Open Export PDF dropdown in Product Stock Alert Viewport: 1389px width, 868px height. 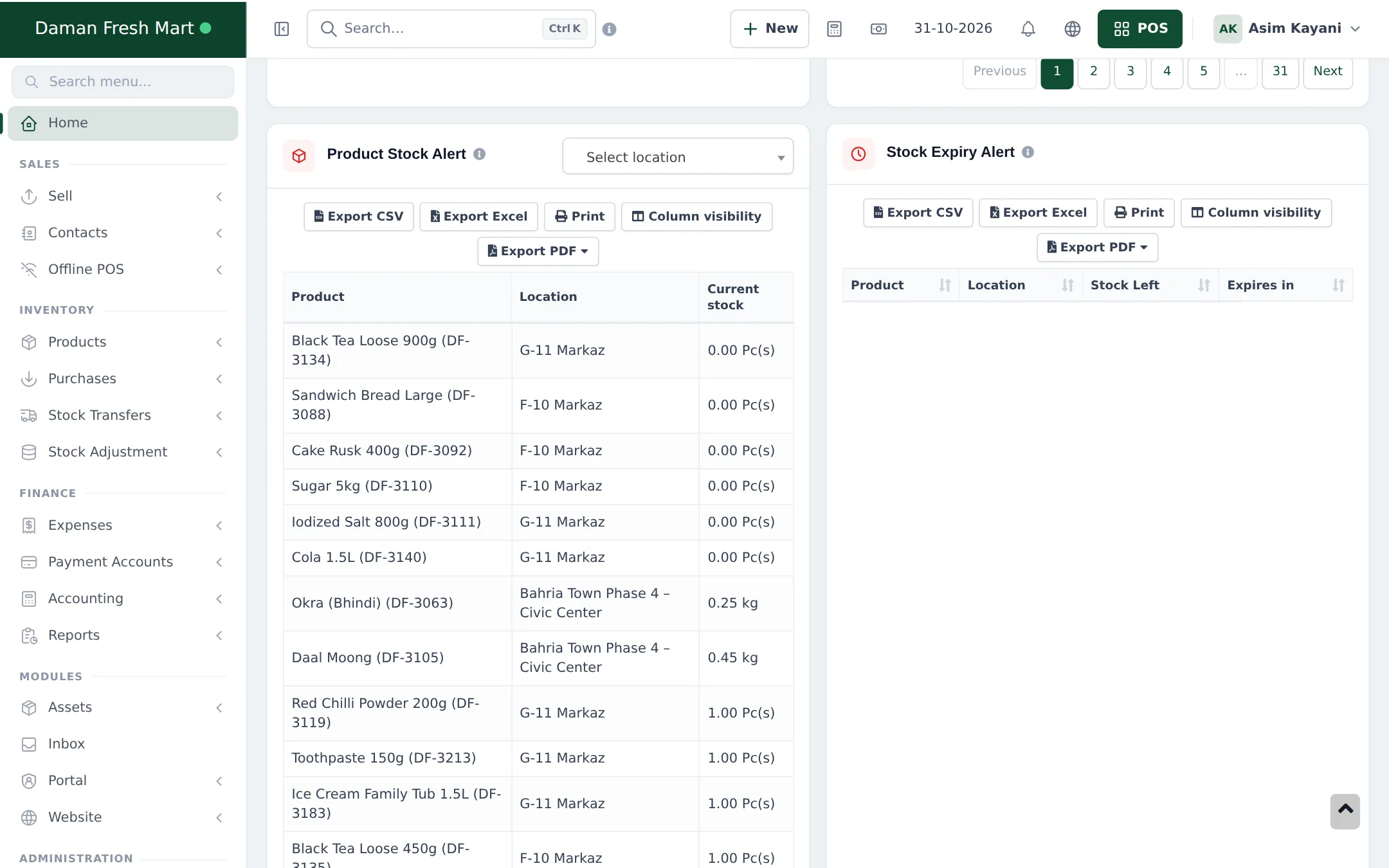[x=538, y=251]
